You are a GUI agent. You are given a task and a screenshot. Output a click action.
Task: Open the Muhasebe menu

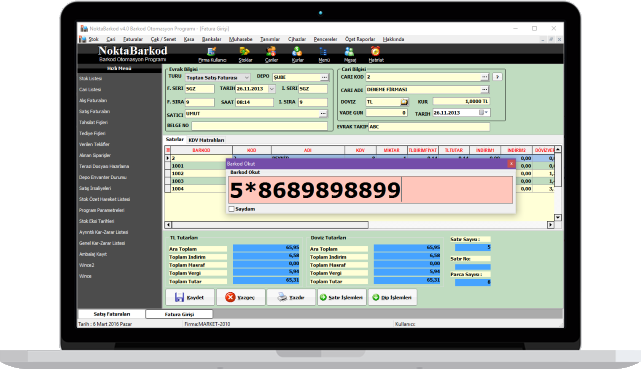(x=240, y=39)
